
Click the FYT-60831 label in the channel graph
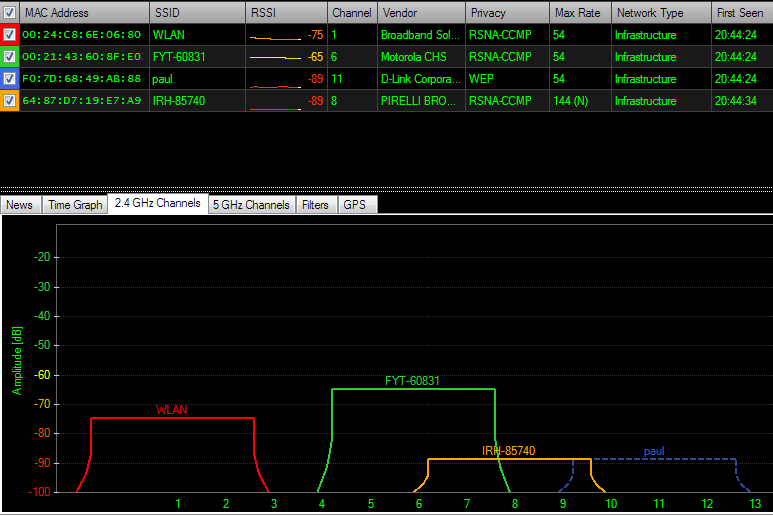[413, 381]
